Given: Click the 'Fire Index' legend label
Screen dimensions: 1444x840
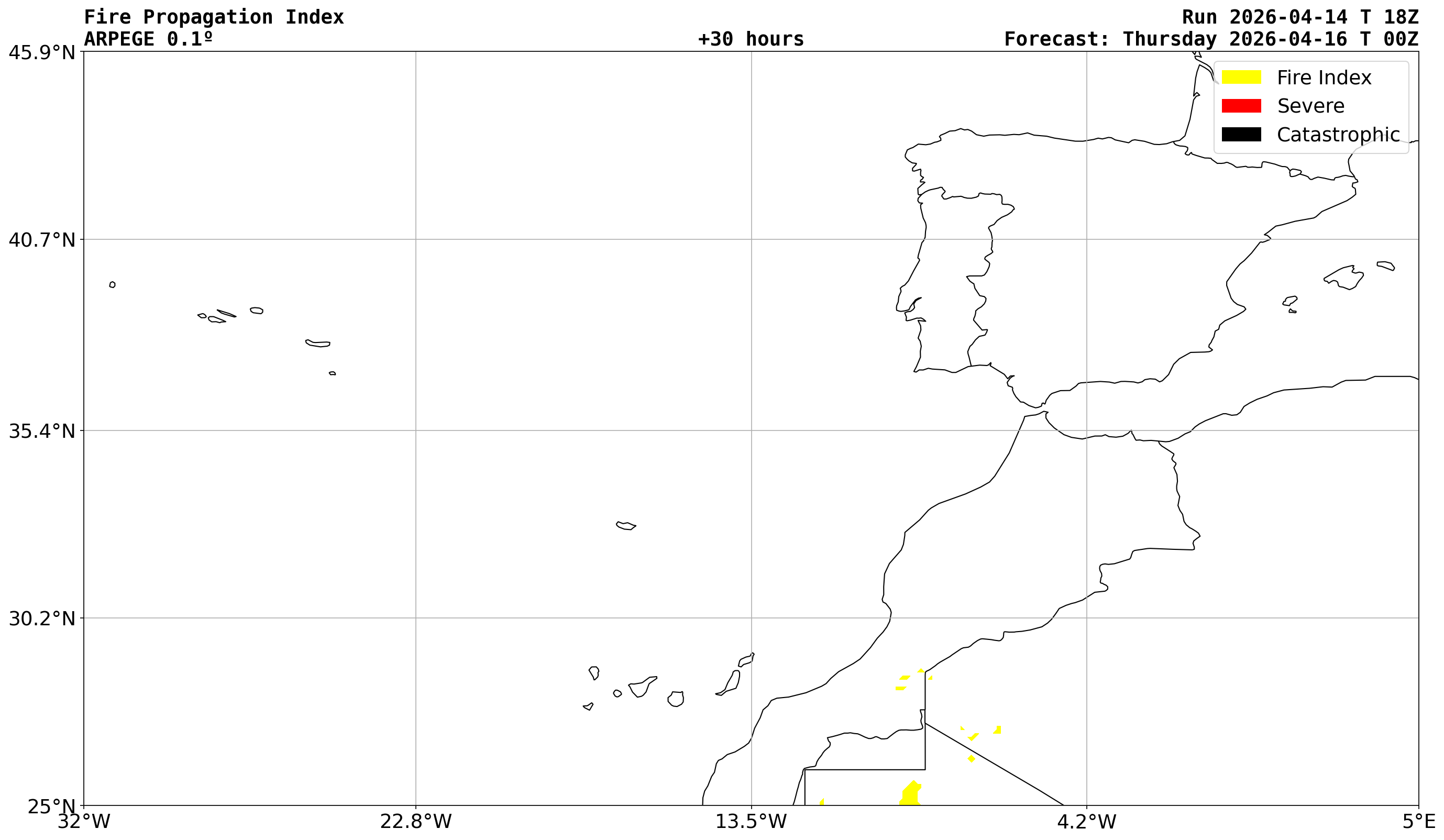Looking at the screenshot, I should tap(1324, 78).
